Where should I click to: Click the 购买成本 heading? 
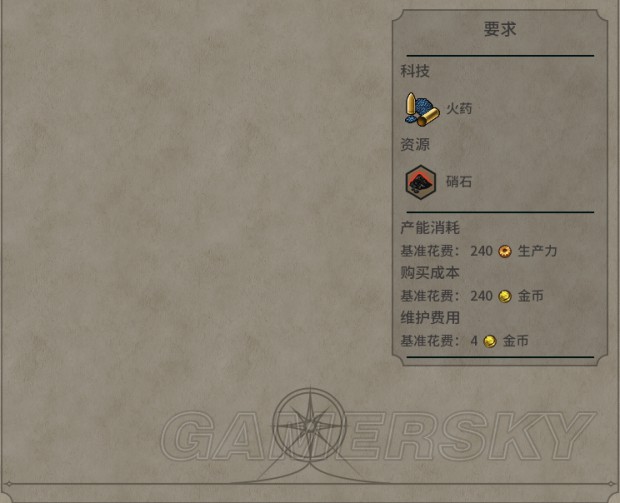430,272
